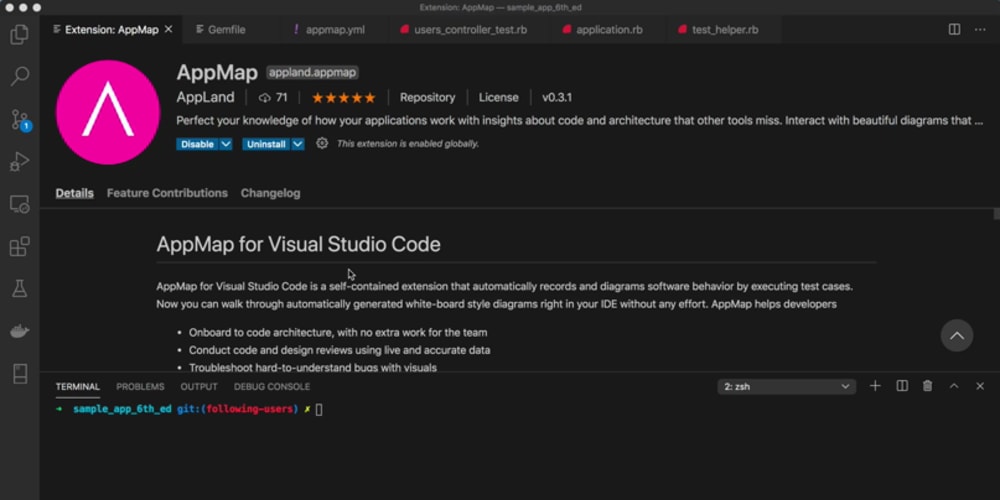Expand the Disable button dropdown arrow
This screenshot has height=500, width=1000.
[226, 144]
